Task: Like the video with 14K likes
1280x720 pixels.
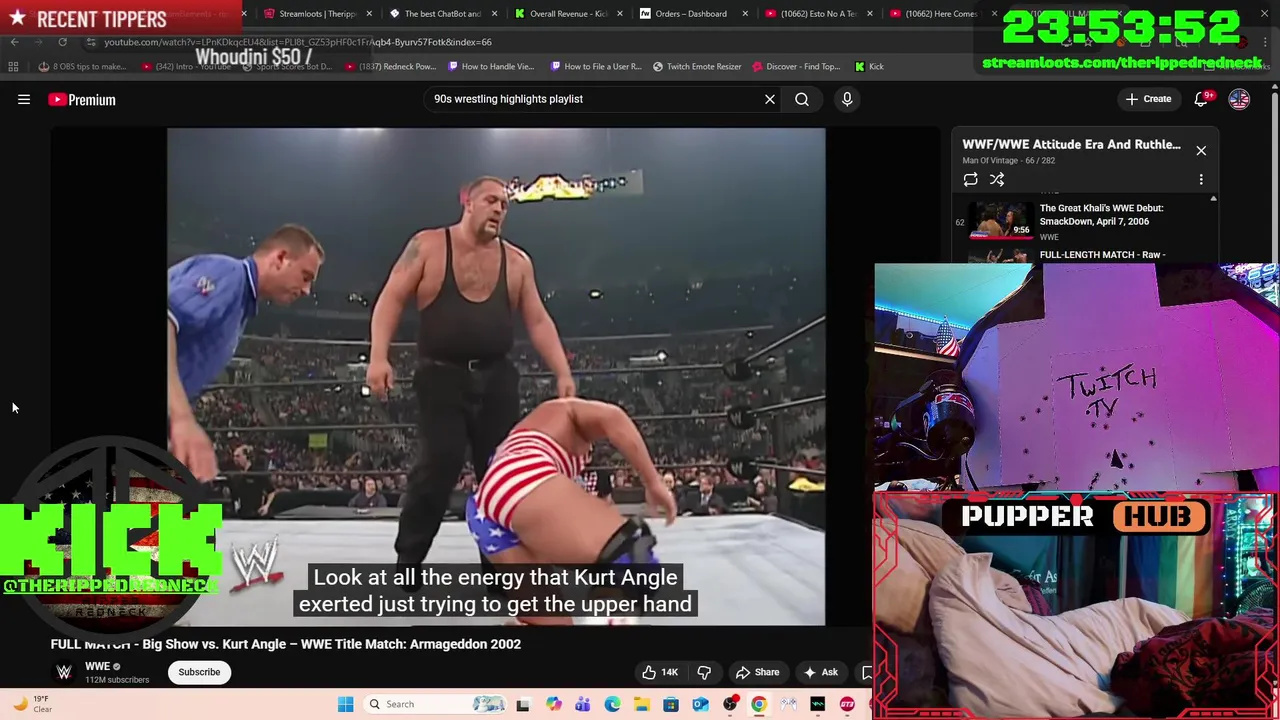Action: pyautogui.click(x=659, y=672)
